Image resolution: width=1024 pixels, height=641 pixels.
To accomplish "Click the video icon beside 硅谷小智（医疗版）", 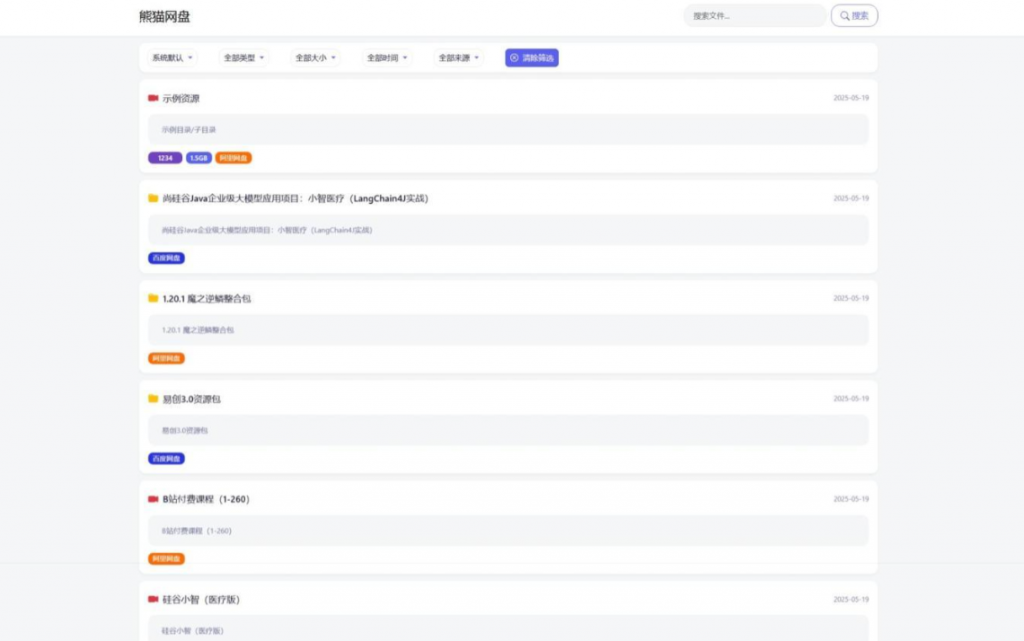I will 153,599.
